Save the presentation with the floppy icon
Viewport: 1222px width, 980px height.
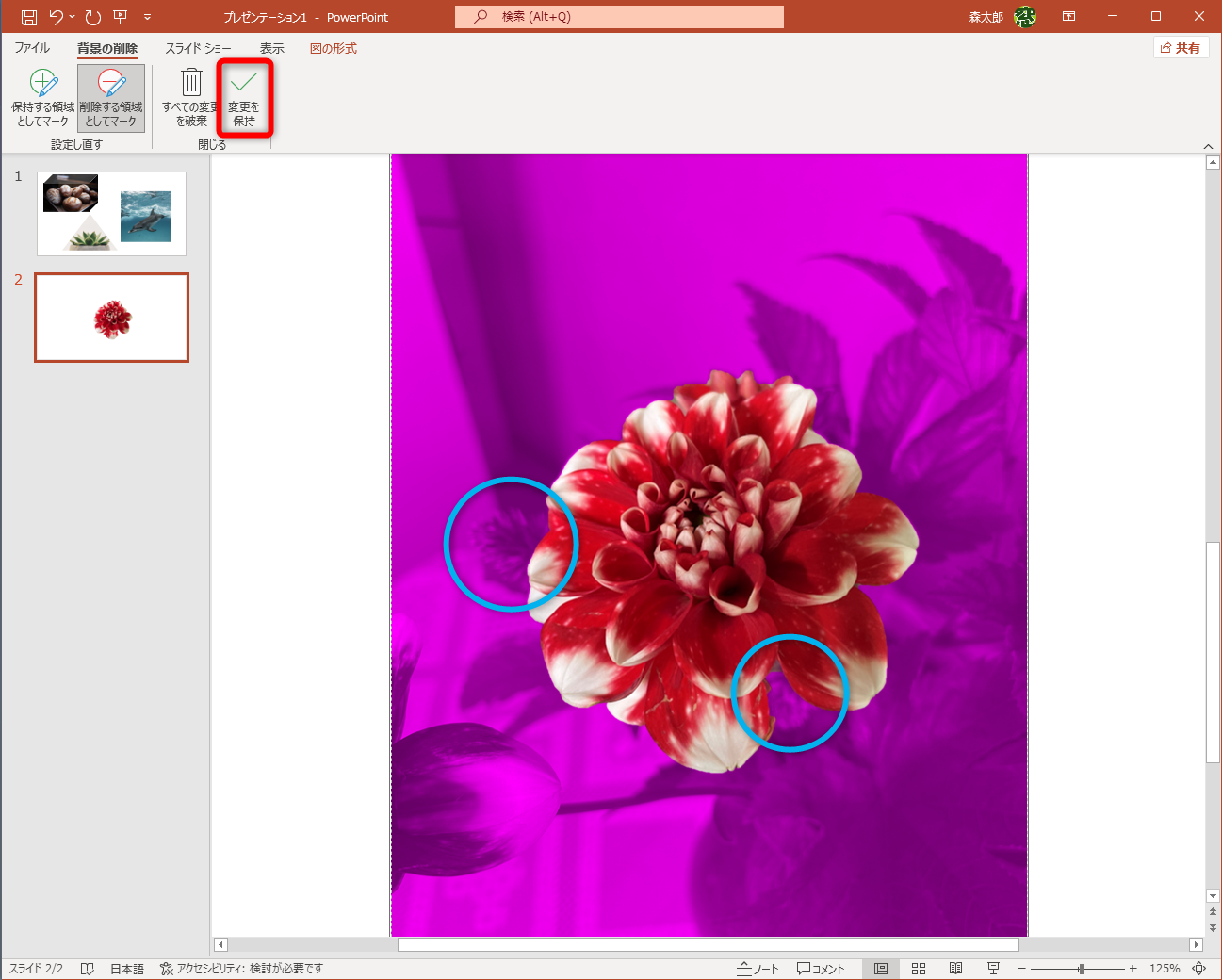click(29, 17)
